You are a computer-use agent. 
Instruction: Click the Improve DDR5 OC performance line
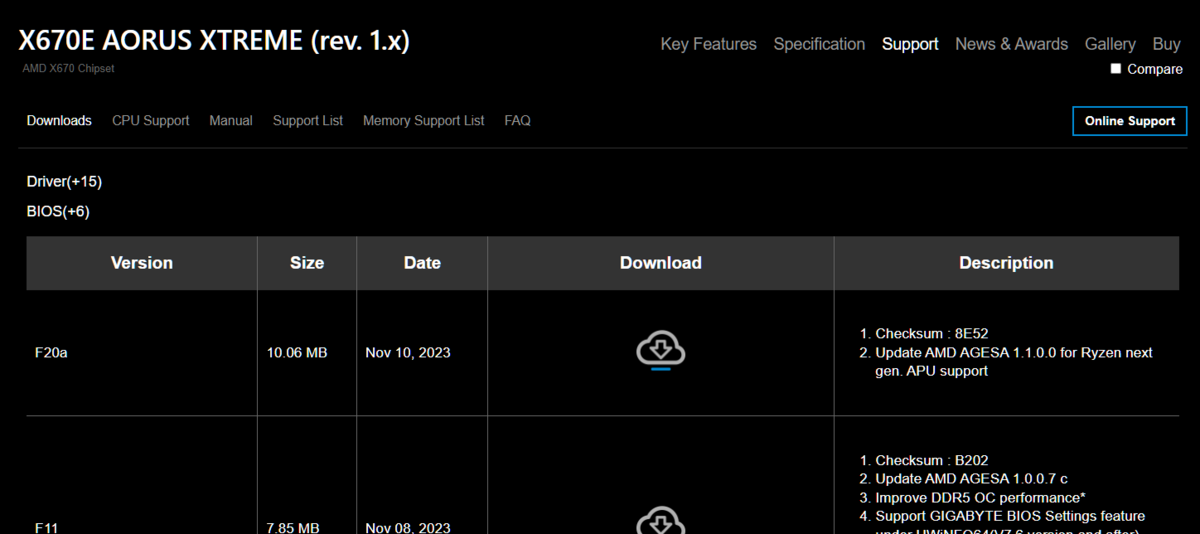[980, 497]
